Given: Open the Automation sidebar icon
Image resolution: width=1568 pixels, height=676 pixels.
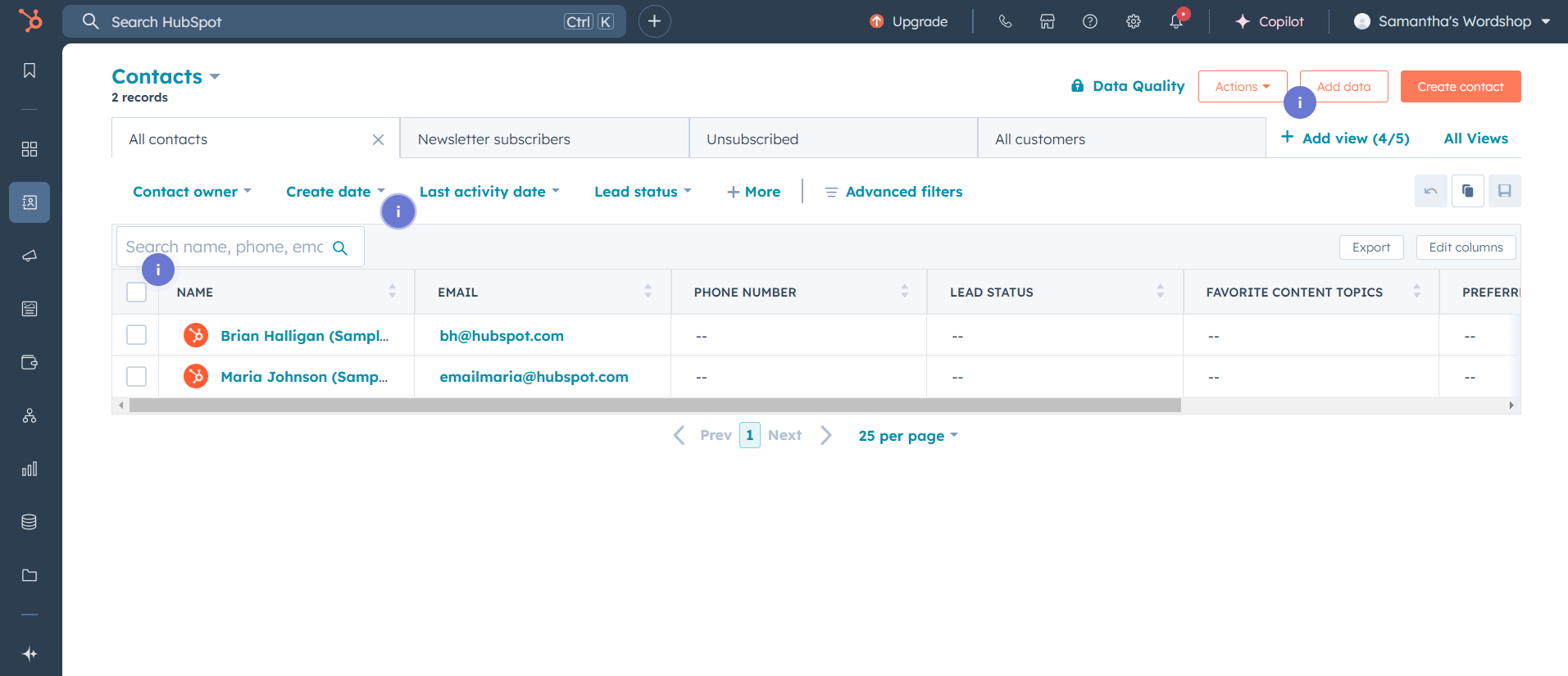Looking at the screenshot, I should (30, 415).
